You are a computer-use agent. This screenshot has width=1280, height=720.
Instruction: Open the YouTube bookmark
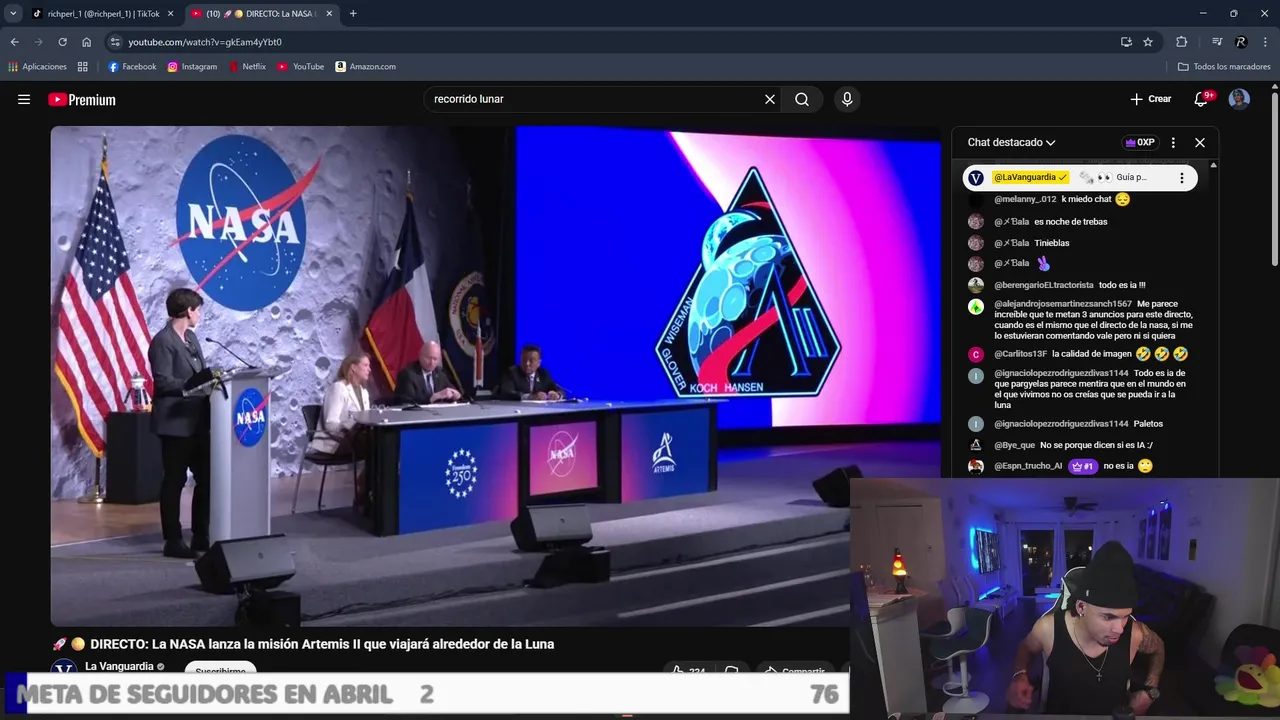point(301,67)
